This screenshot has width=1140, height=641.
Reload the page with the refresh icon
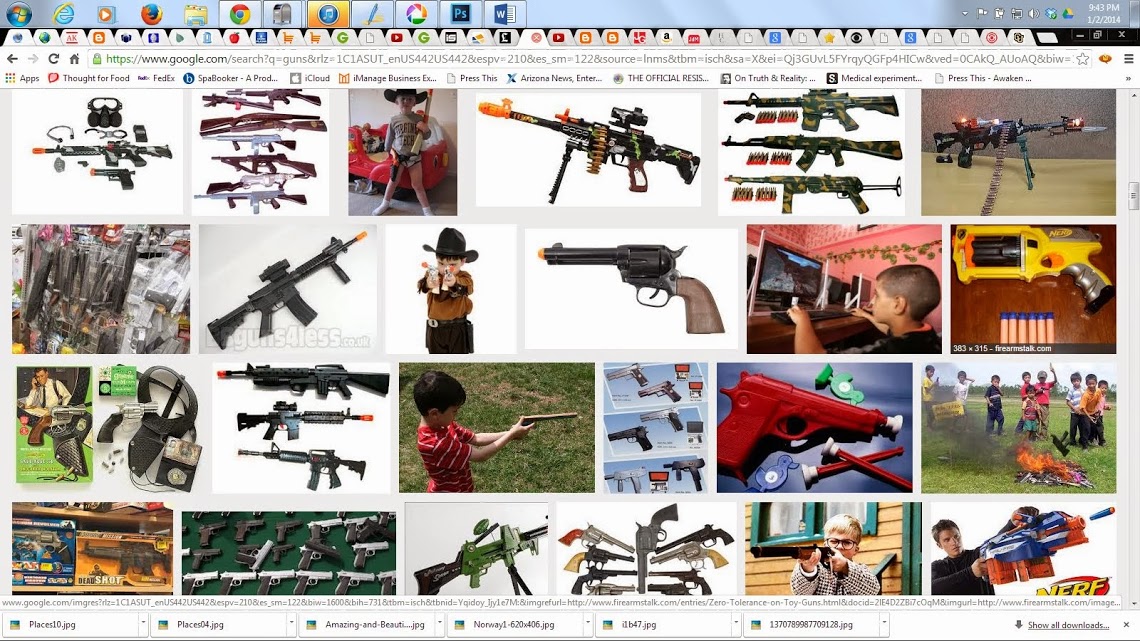pyautogui.click(x=53, y=59)
